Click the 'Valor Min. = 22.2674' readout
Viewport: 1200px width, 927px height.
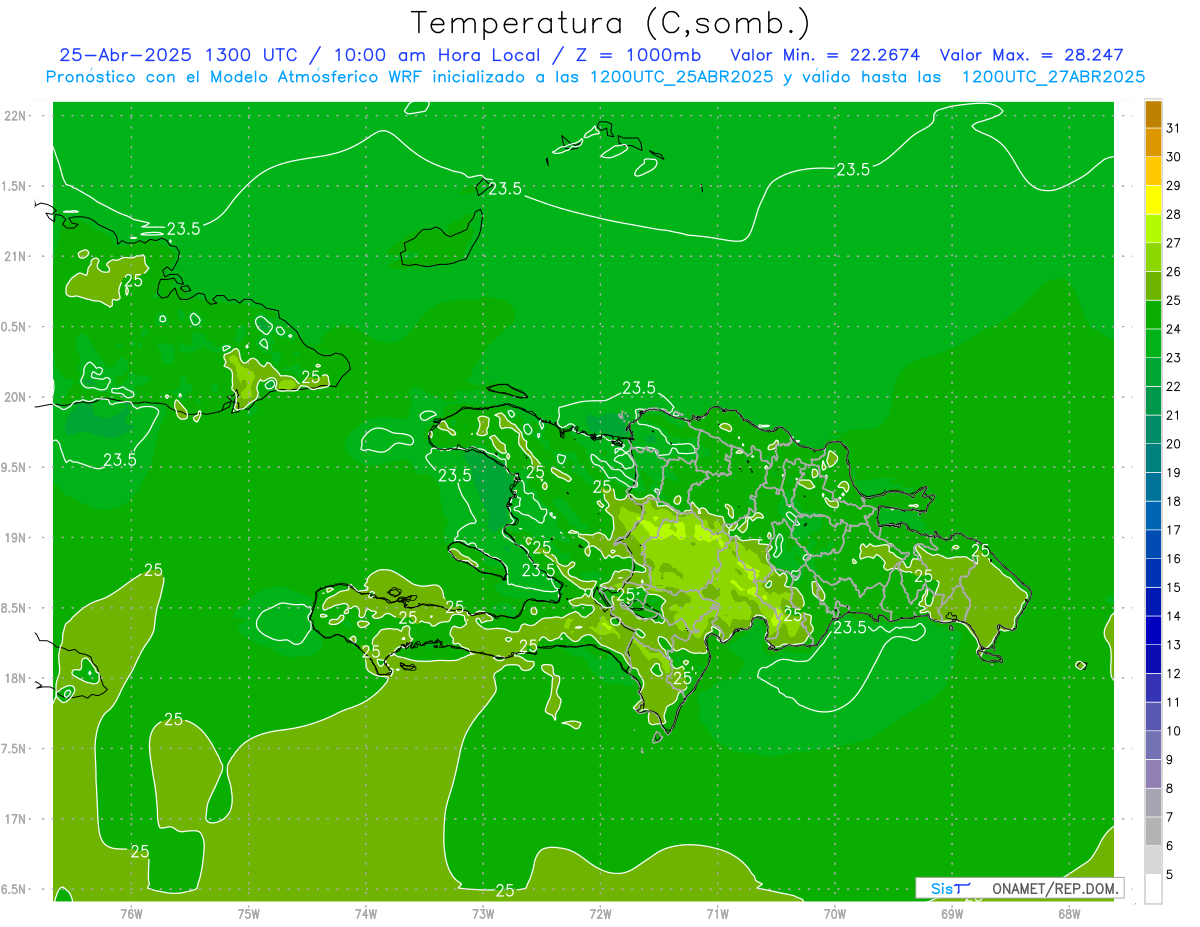[825, 55]
